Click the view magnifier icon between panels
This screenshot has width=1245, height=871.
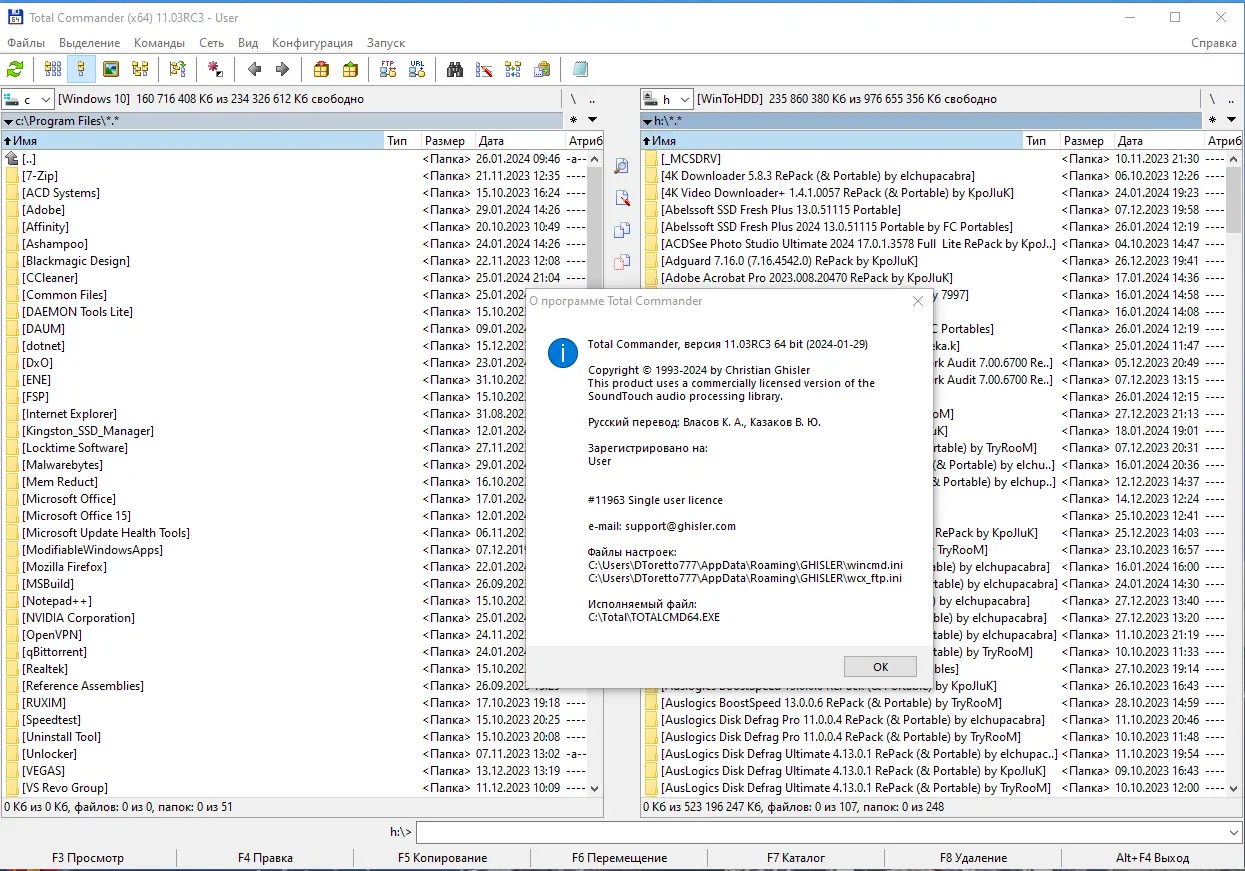coord(621,166)
